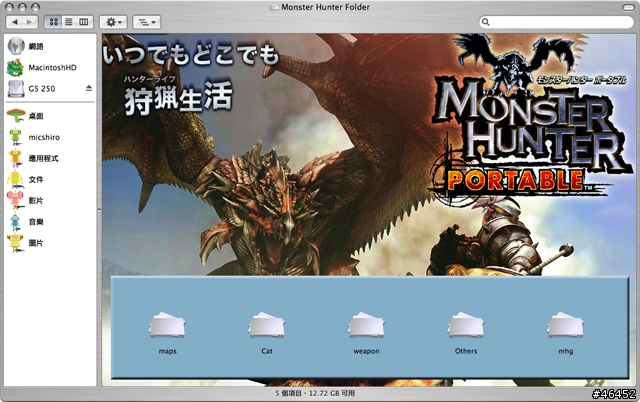The height and width of the screenshot is (402, 640).
Task: Open the 影片 movies icon
Action: click(15, 201)
